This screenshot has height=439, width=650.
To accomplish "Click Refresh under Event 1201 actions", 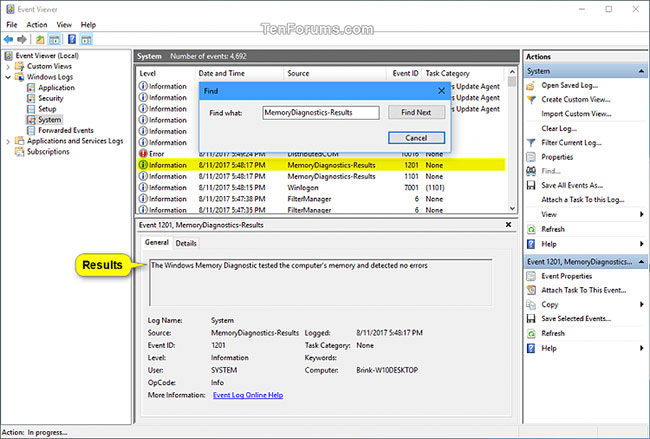I will (x=553, y=333).
